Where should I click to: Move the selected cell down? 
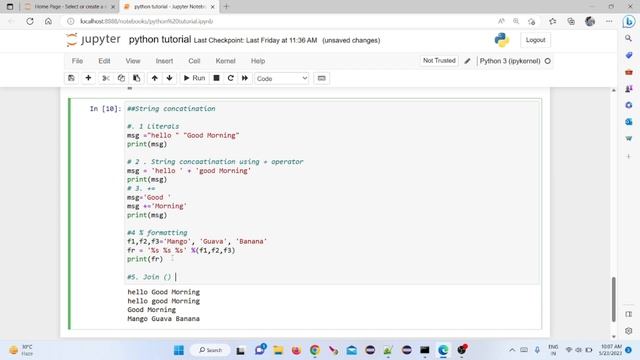tap(169, 78)
